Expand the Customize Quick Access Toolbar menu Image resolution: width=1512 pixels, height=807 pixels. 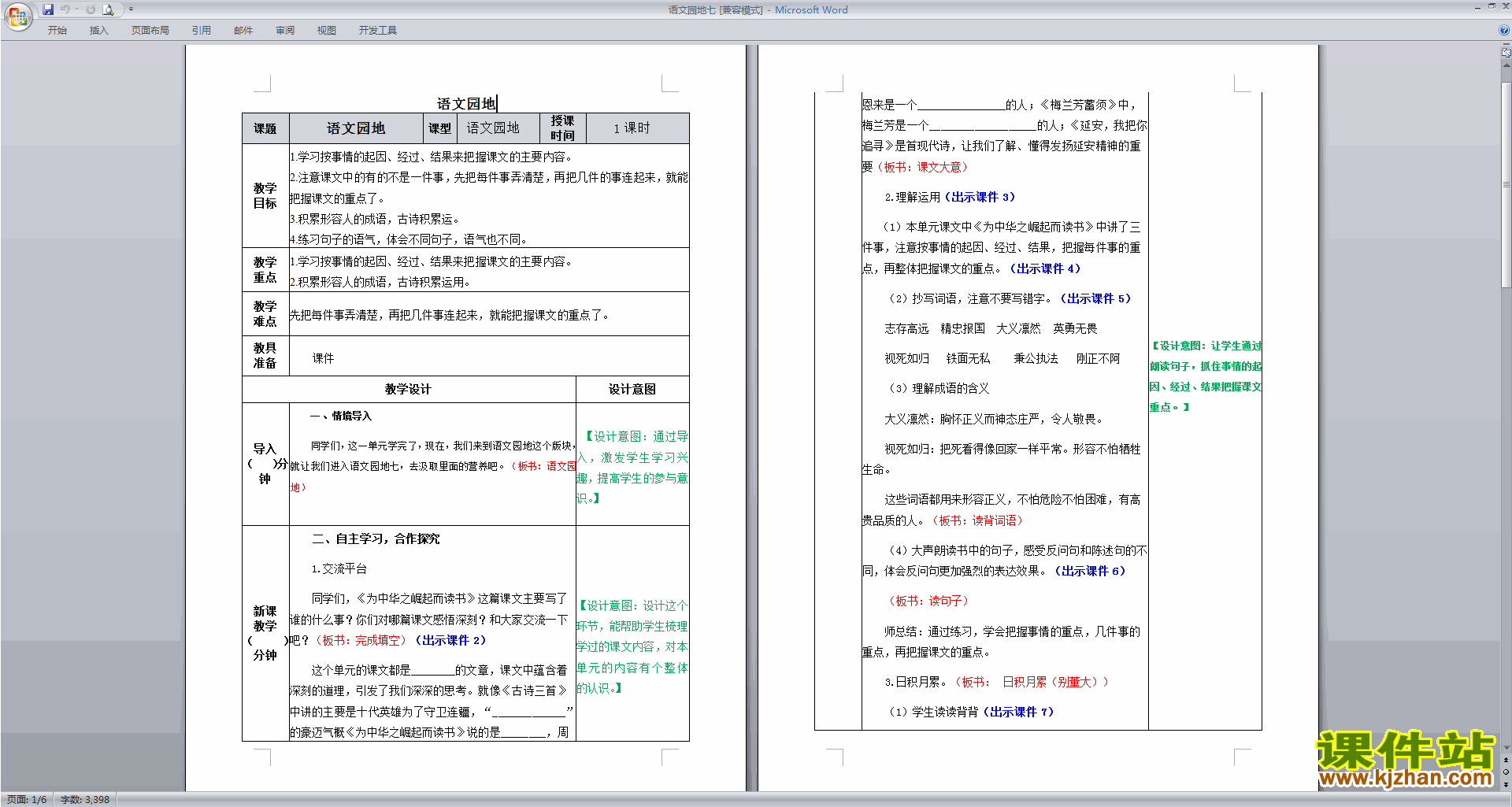pyautogui.click(x=131, y=9)
